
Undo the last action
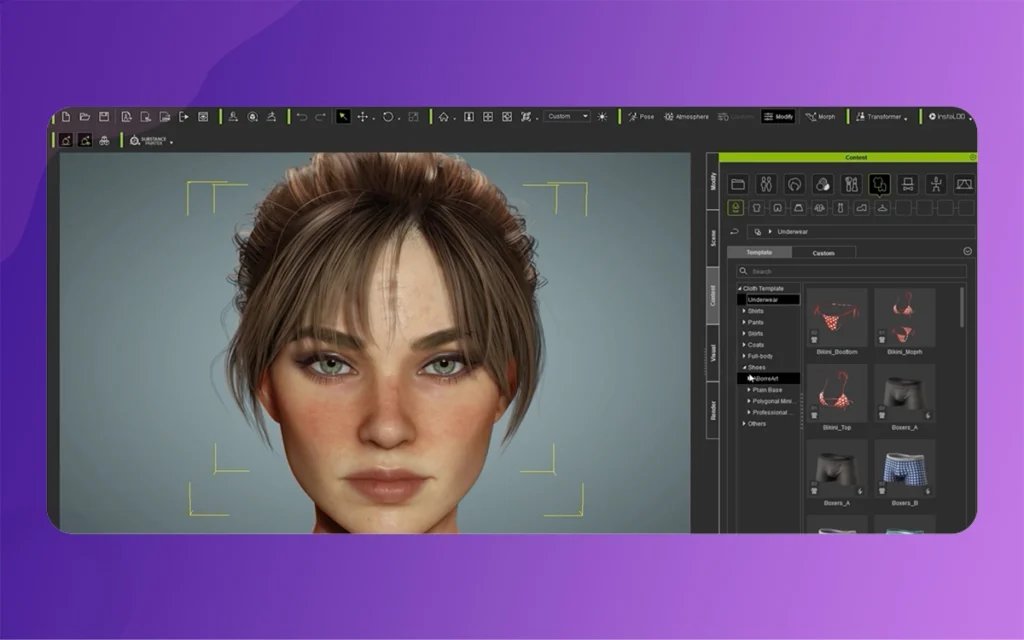click(x=302, y=117)
